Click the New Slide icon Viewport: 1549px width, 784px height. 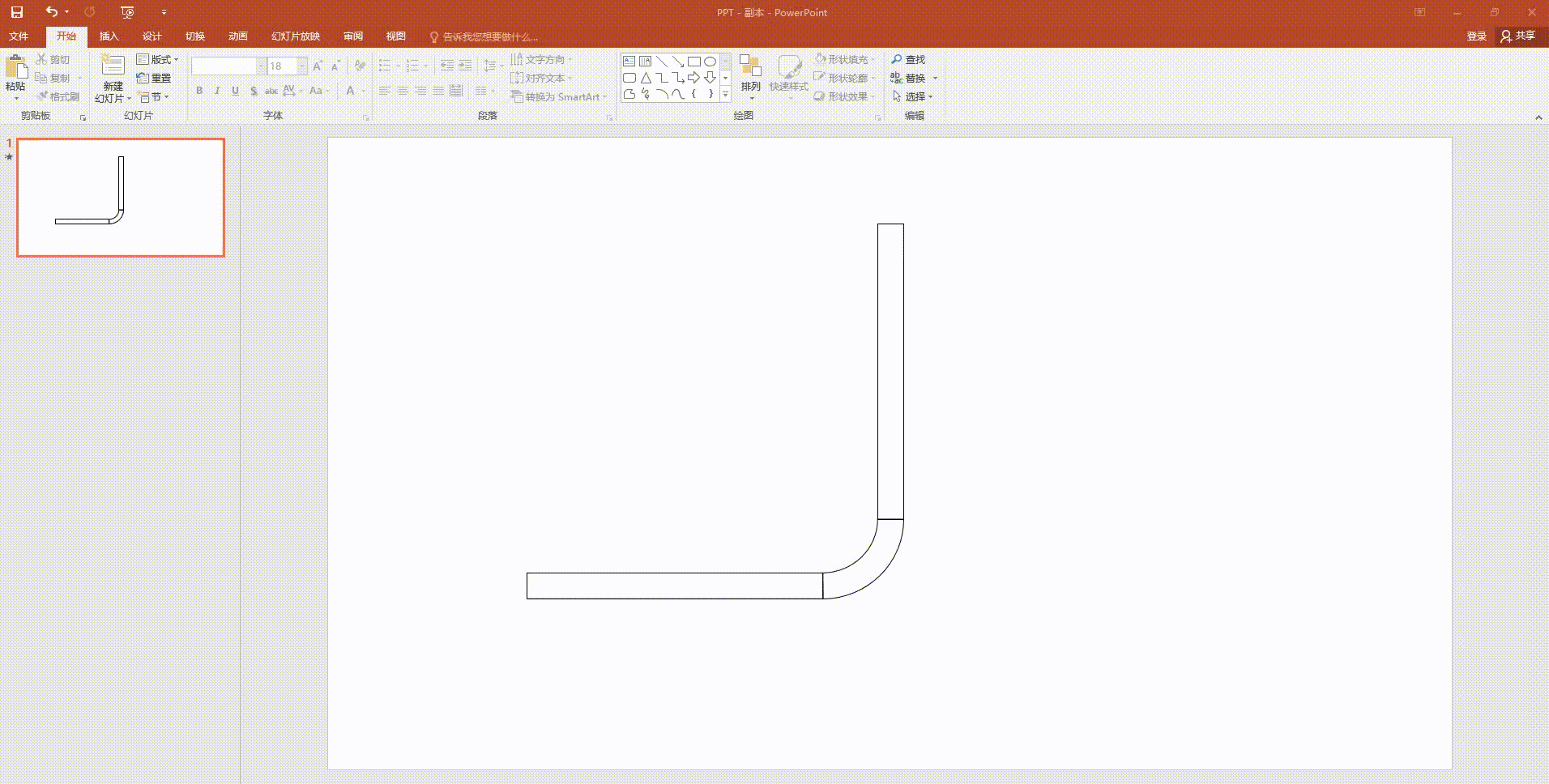pos(112,66)
